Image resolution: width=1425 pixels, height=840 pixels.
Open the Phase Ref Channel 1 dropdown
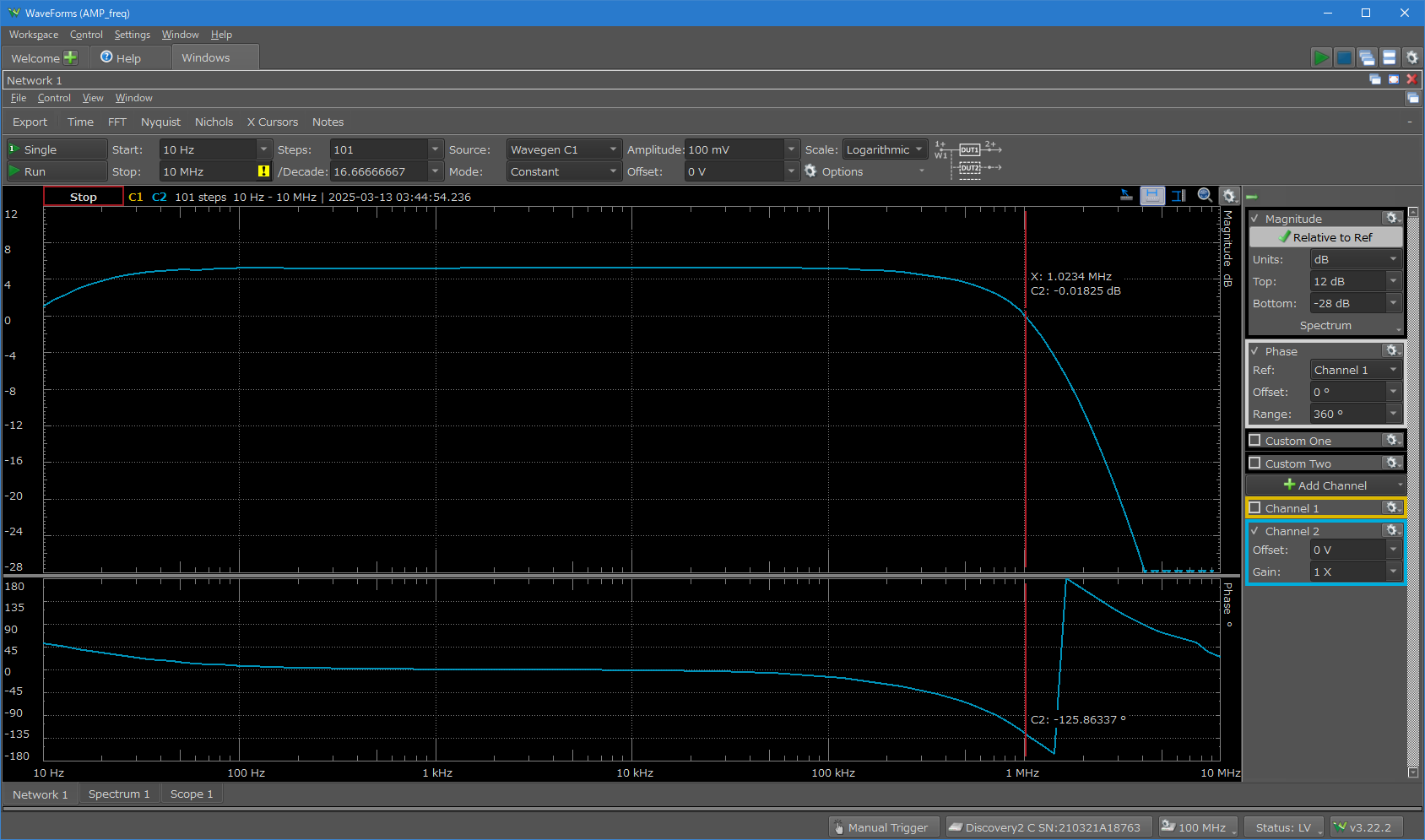pyautogui.click(x=1356, y=370)
